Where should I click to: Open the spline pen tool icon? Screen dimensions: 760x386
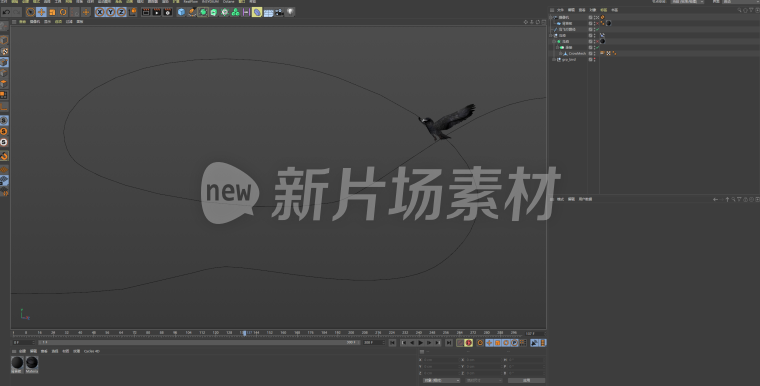(192, 12)
